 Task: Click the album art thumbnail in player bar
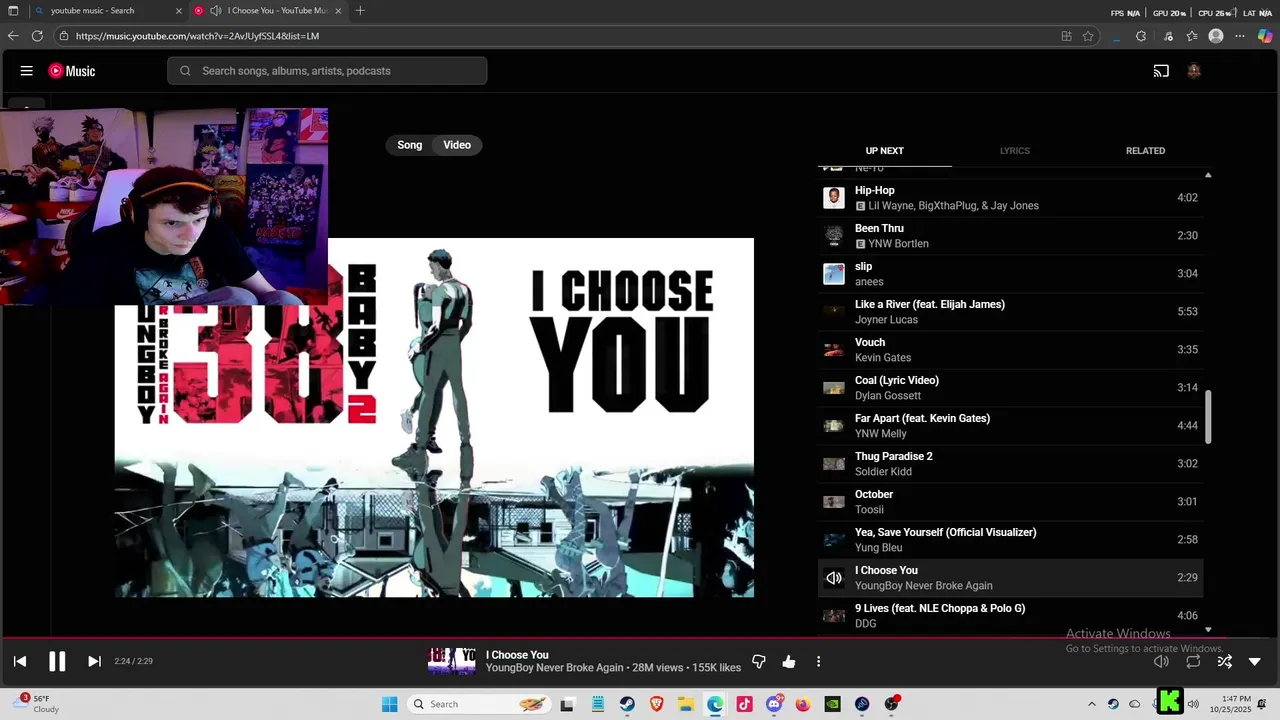452,661
